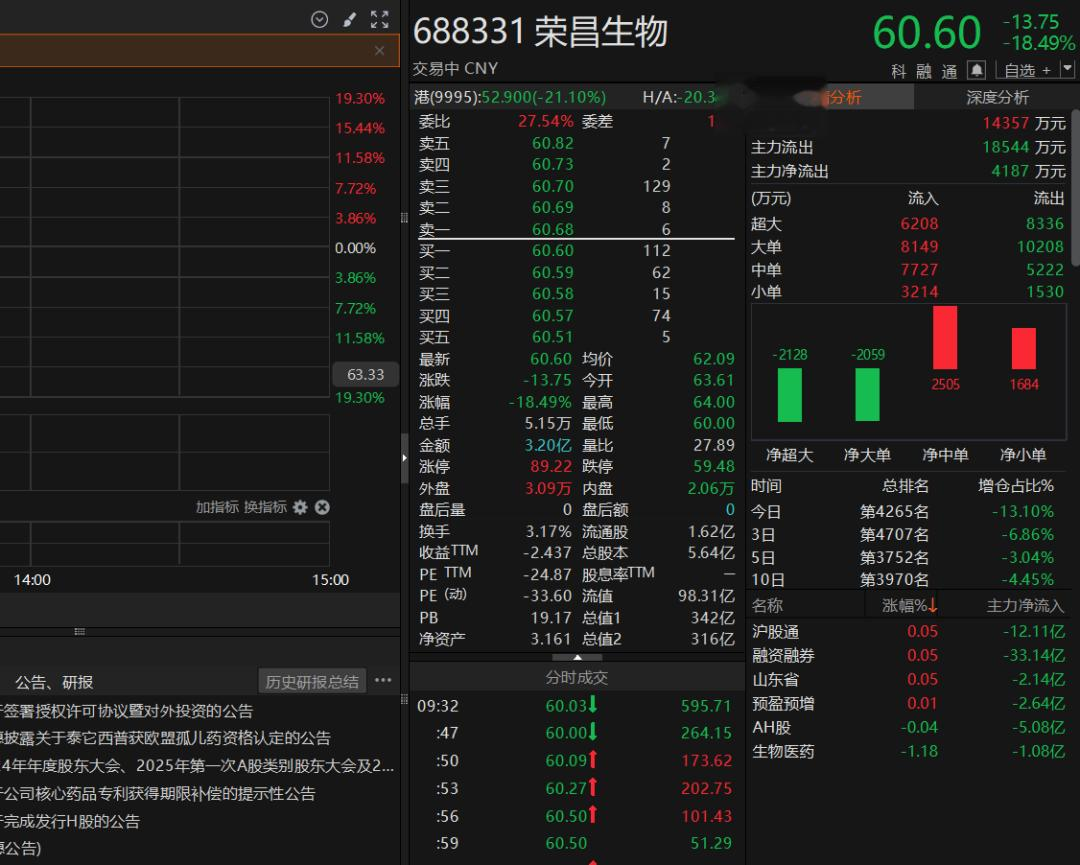Open announcement on 核心药品专利获得期限补偿
The width and height of the screenshot is (1080, 865).
158,793
